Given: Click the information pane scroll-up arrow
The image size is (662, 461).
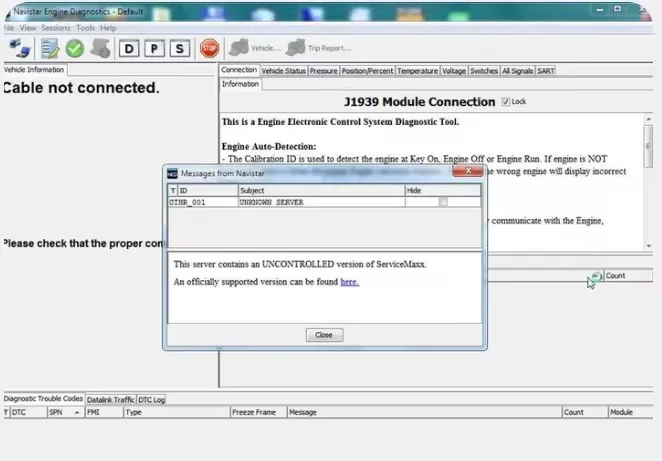Looking at the screenshot, I should tap(648, 119).
